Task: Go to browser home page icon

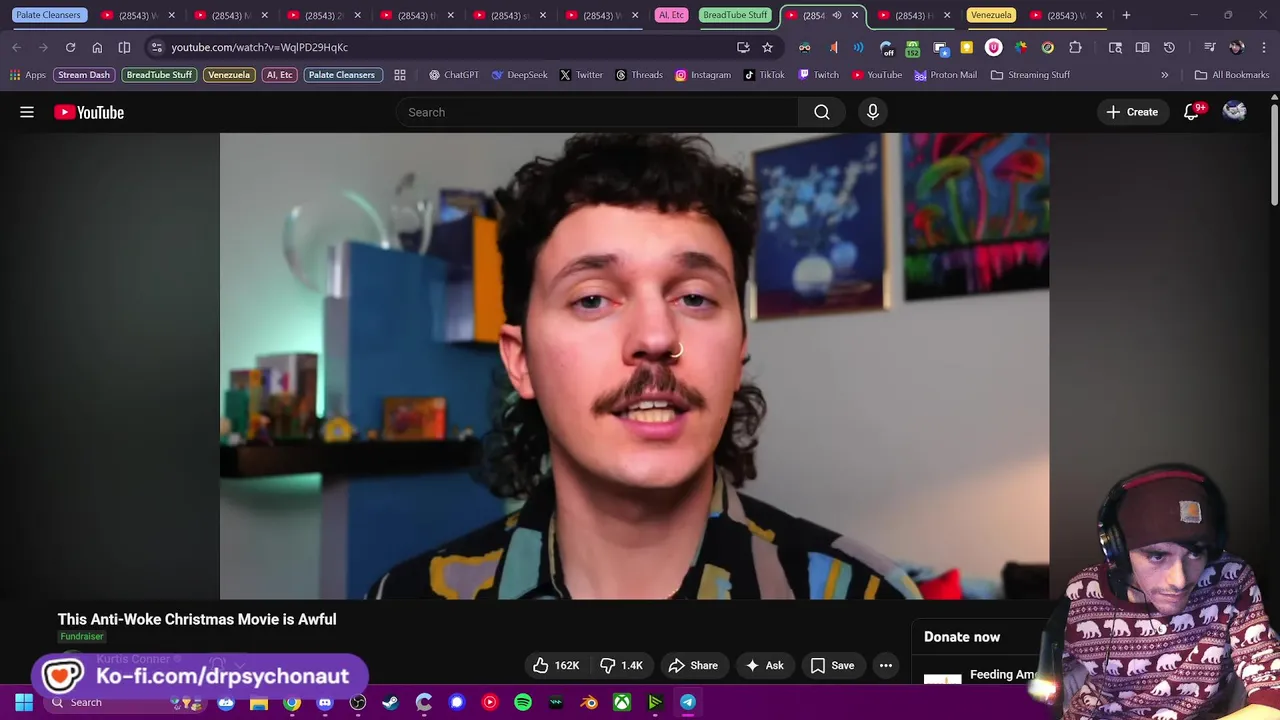Action: (x=97, y=47)
